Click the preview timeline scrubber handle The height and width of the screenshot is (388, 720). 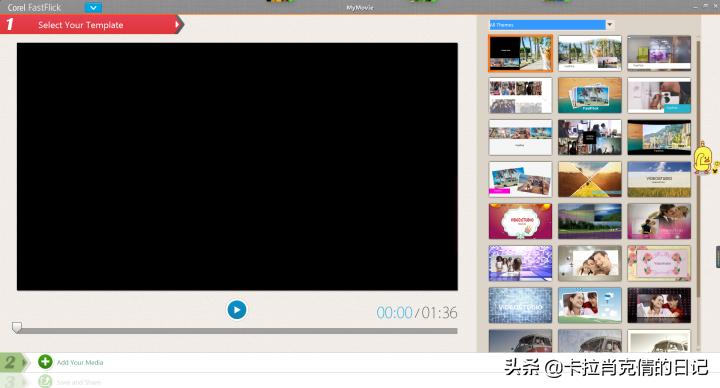point(17,327)
